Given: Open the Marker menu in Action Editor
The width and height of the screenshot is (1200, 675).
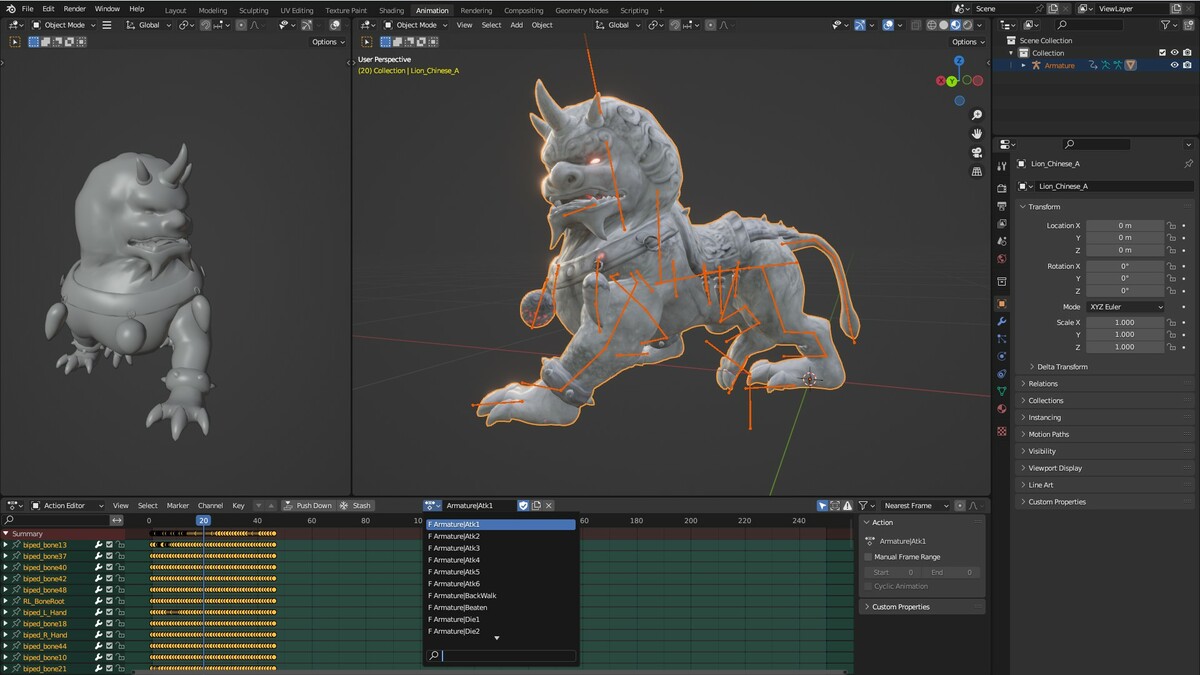Looking at the screenshot, I should point(178,506).
